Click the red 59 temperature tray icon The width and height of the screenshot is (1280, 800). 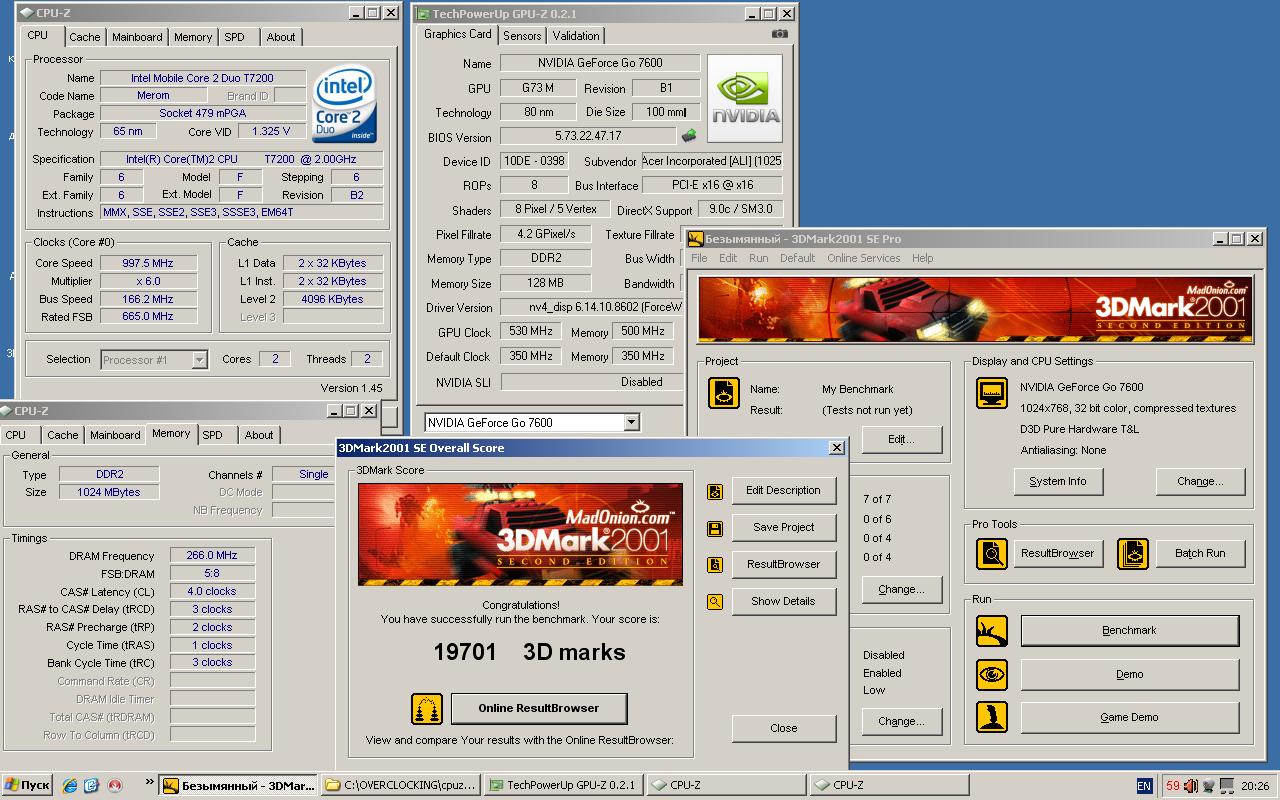click(x=1173, y=786)
